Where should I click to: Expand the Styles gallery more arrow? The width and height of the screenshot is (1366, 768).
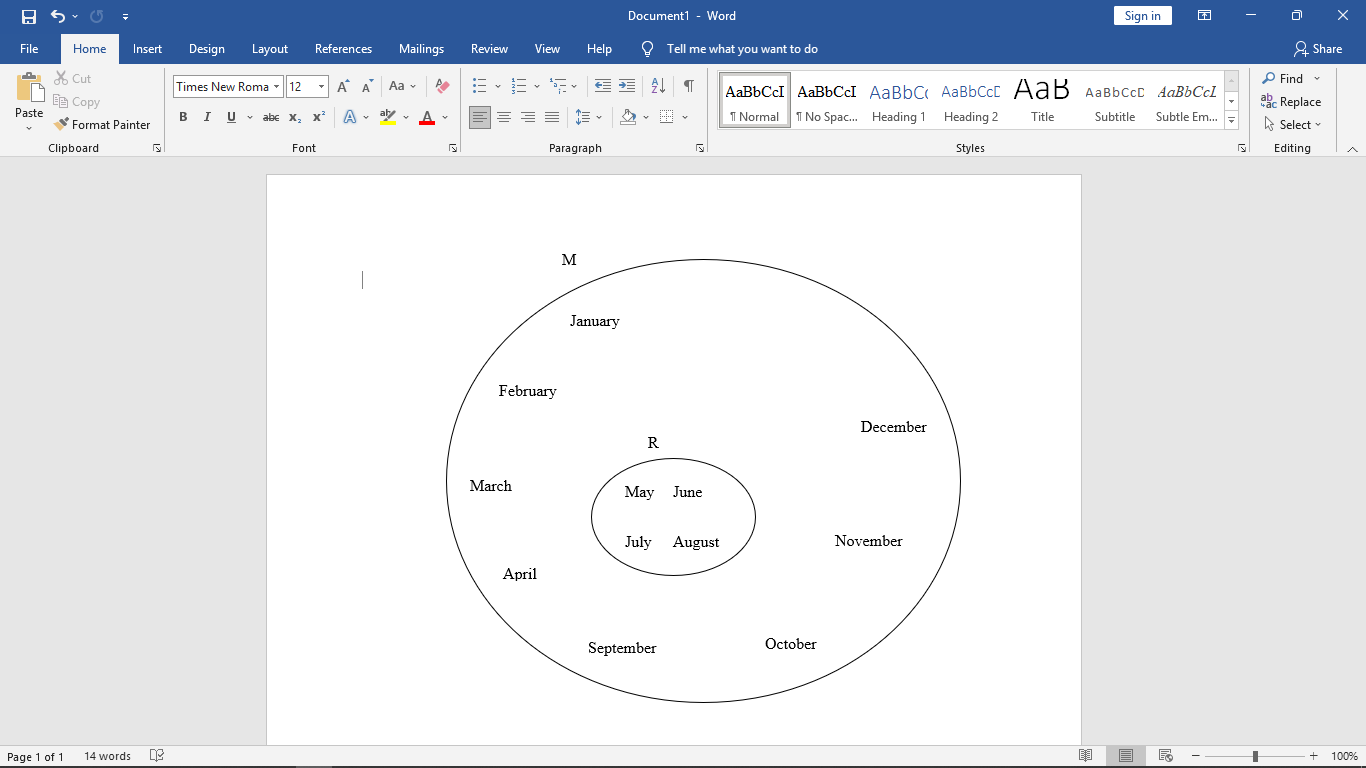(x=1232, y=121)
